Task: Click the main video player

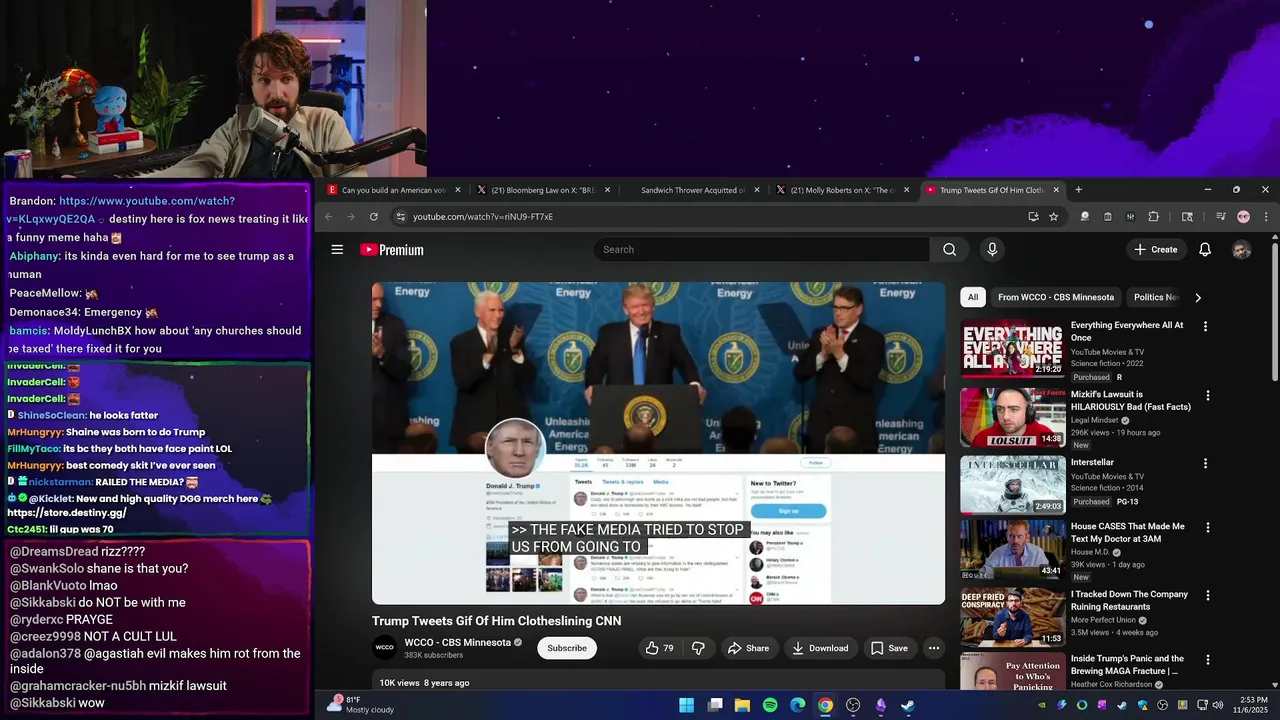Action: [x=658, y=443]
